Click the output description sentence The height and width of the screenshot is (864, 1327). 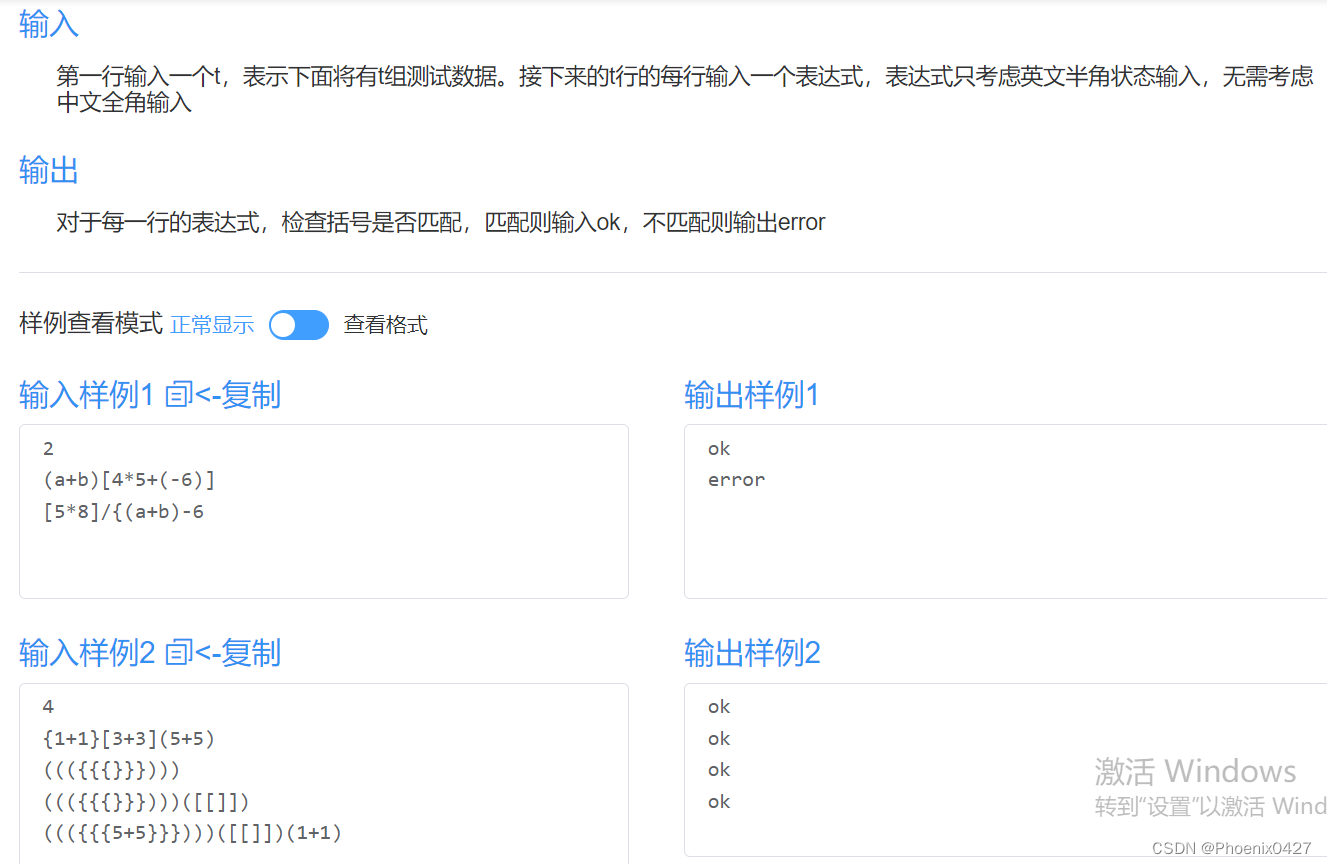pyautogui.click(x=441, y=222)
